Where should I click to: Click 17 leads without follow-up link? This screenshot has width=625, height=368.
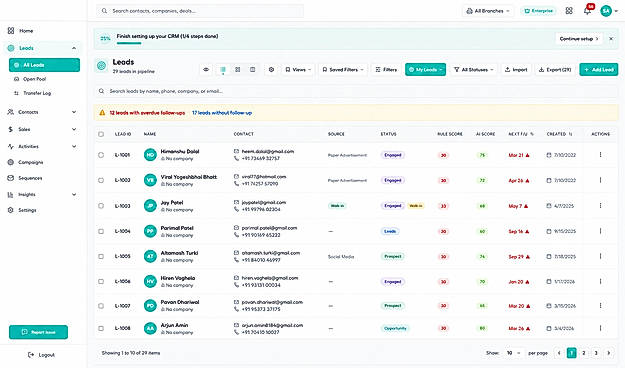click(x=222, y=113)
